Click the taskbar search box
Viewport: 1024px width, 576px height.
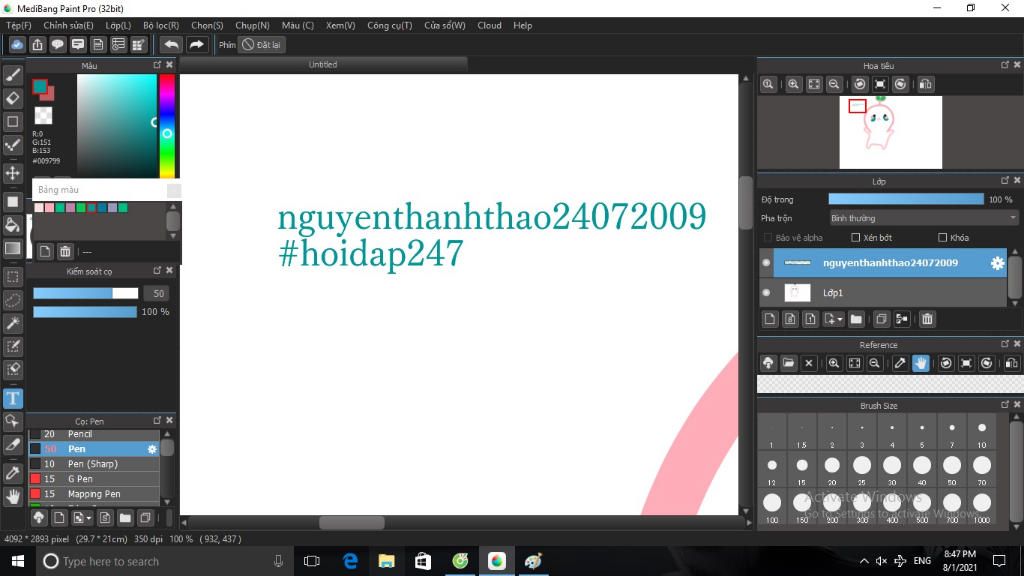[x=163, y=561]
